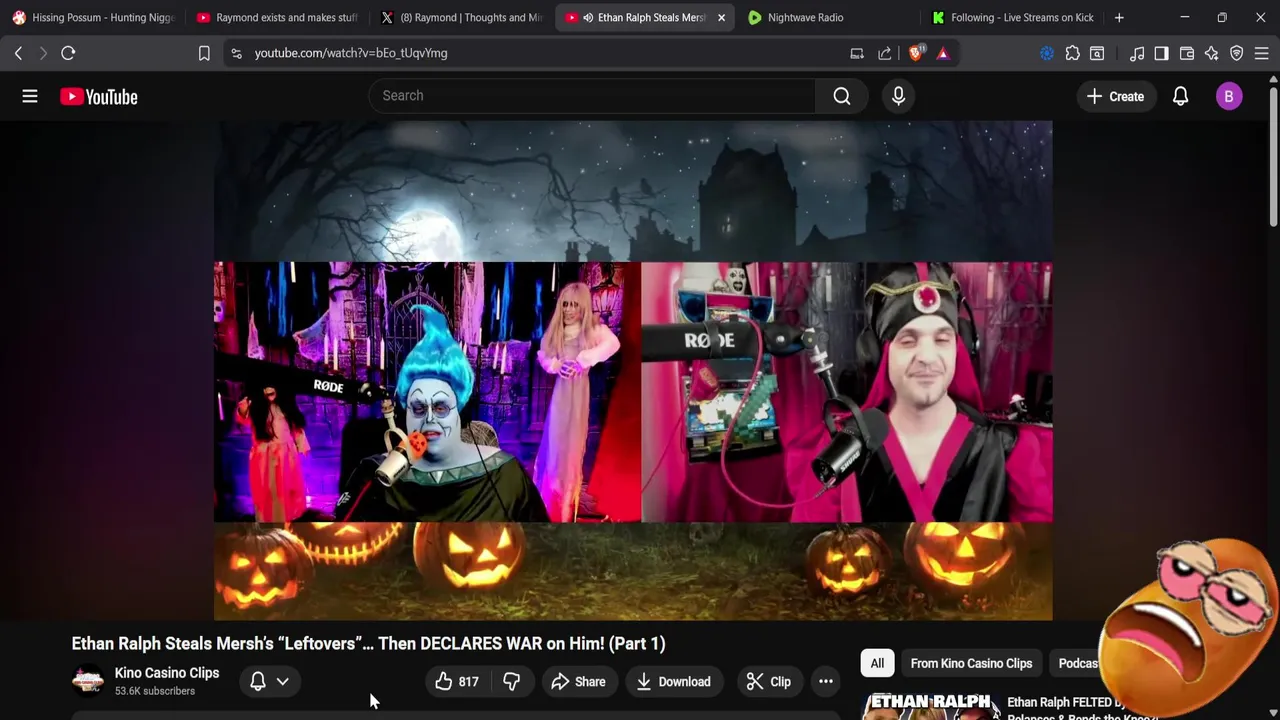The width and height of the screenshot is (1280, 720).
Task: Select the All filter chip
Action: click(877, 663)
